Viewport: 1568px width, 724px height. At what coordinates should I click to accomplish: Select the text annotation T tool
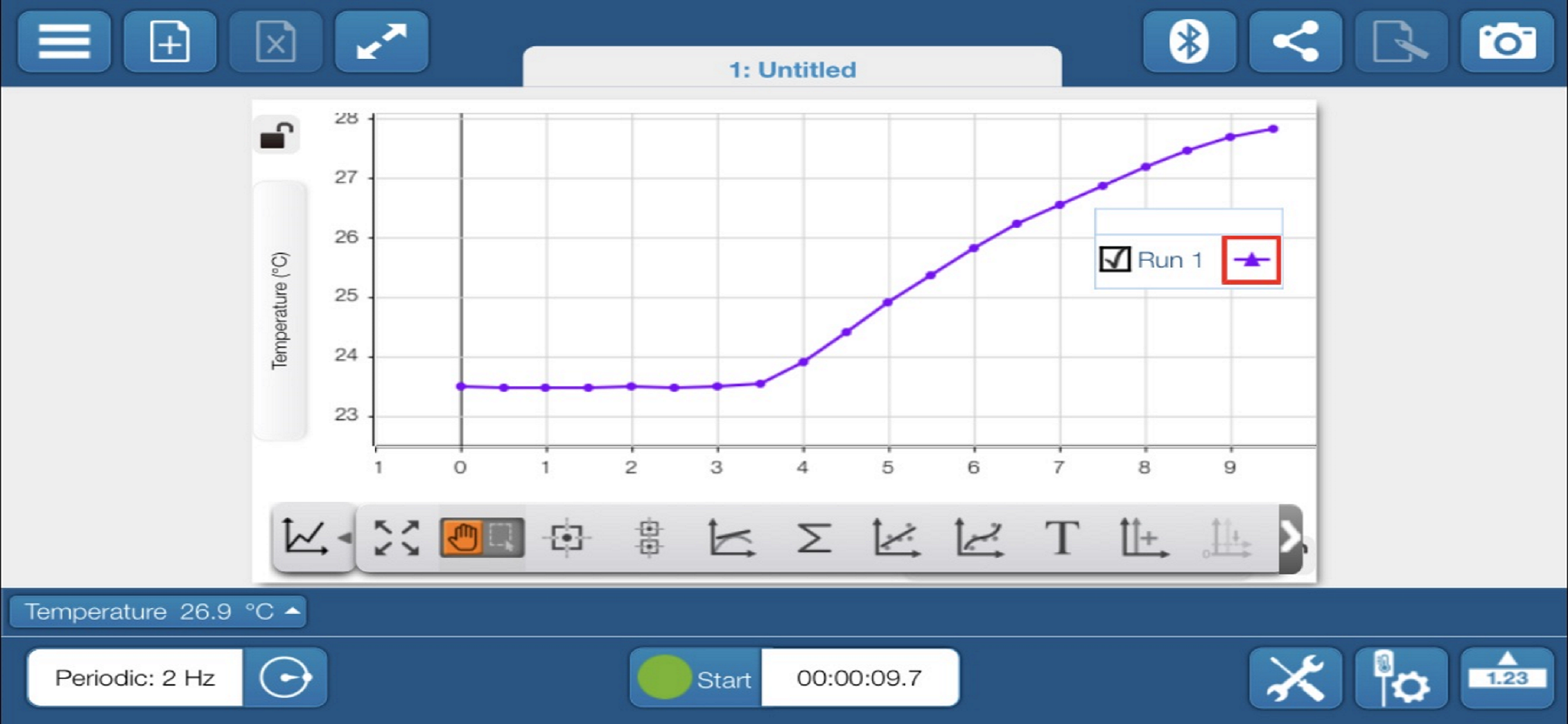click(x=1062, y=538)
